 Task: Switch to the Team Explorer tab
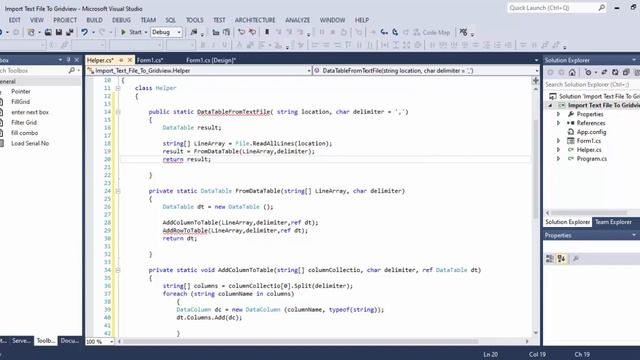coord(613,222)
